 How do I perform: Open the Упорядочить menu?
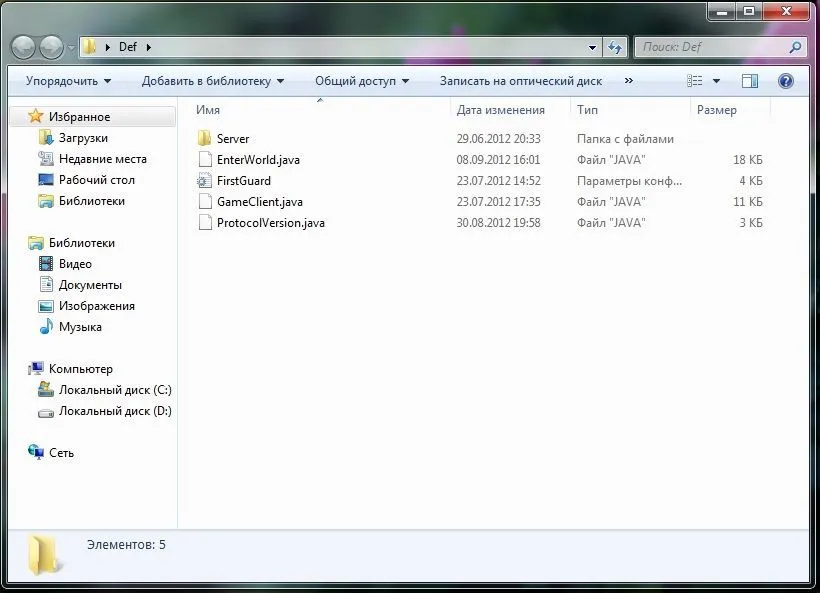(69, 81)
